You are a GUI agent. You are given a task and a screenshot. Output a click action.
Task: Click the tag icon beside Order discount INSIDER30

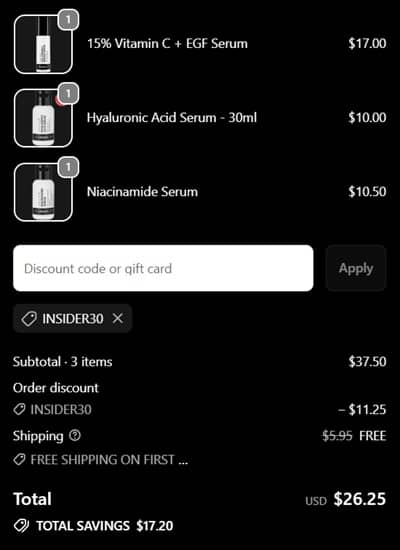(x=20, y=409)
